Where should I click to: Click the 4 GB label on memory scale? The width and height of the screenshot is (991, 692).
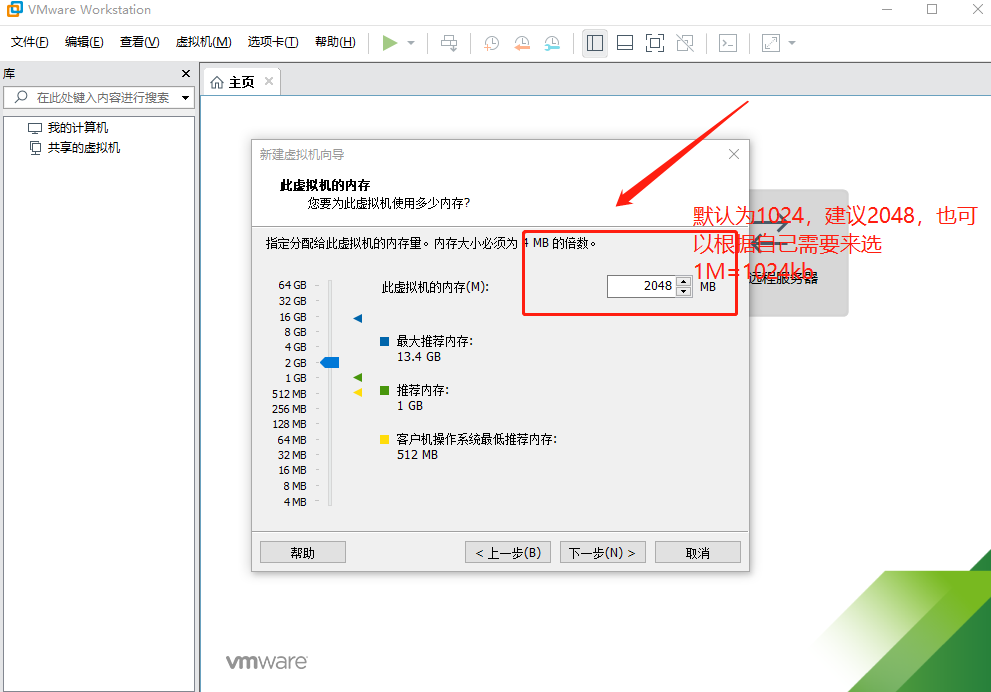click(x=295, y=347)
